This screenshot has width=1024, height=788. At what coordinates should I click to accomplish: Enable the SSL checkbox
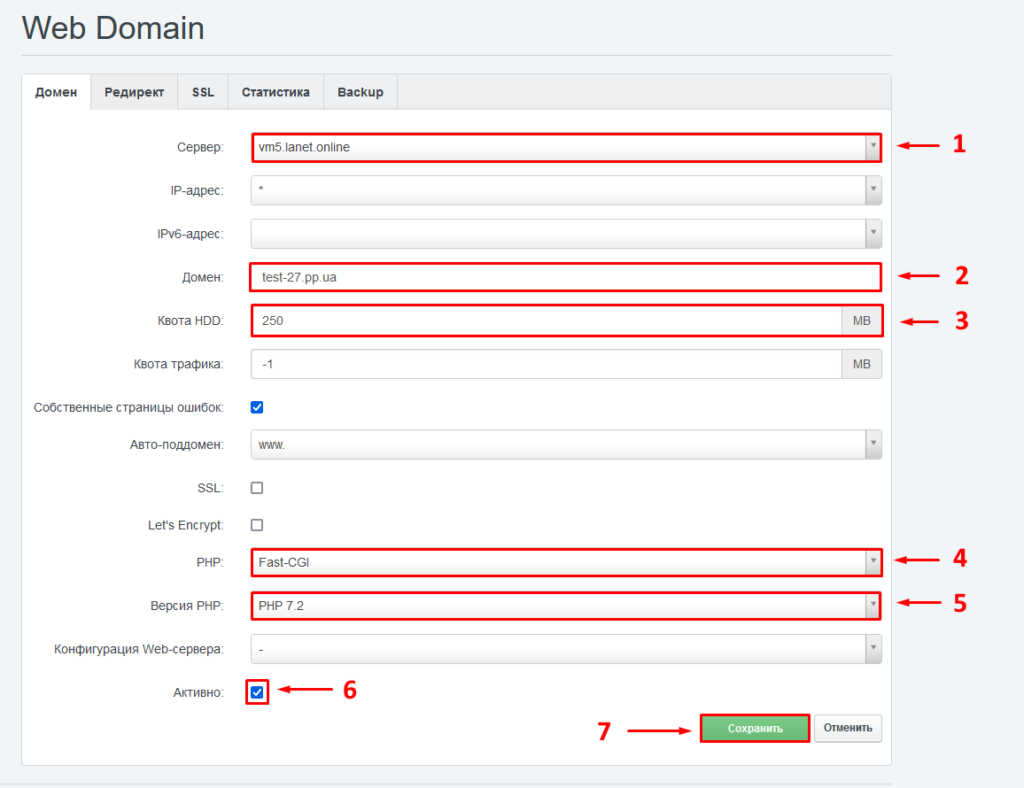point(257,488)
